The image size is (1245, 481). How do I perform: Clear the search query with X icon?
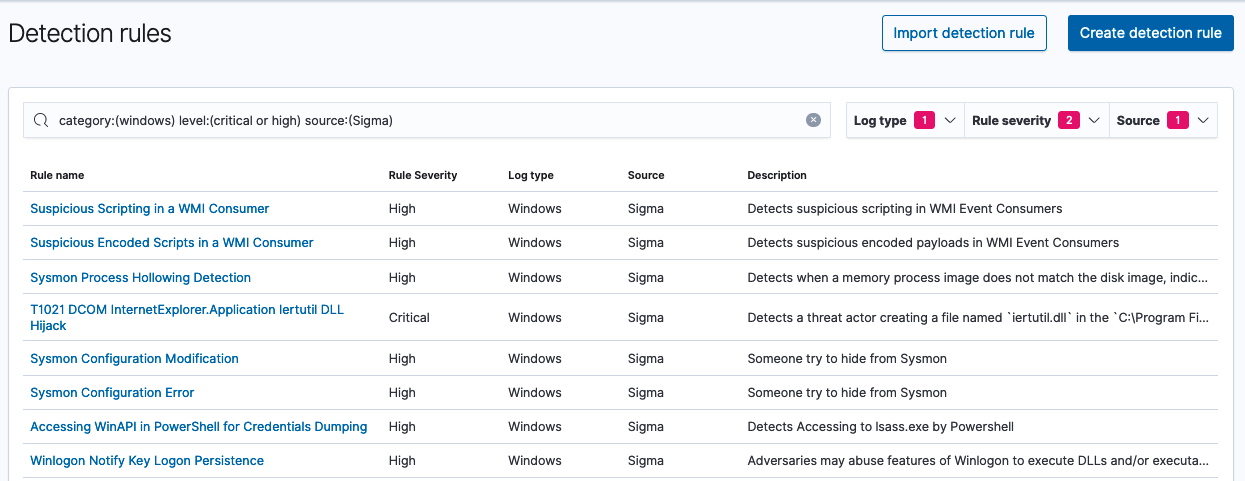pyautogui.click(x=813, y=120)
